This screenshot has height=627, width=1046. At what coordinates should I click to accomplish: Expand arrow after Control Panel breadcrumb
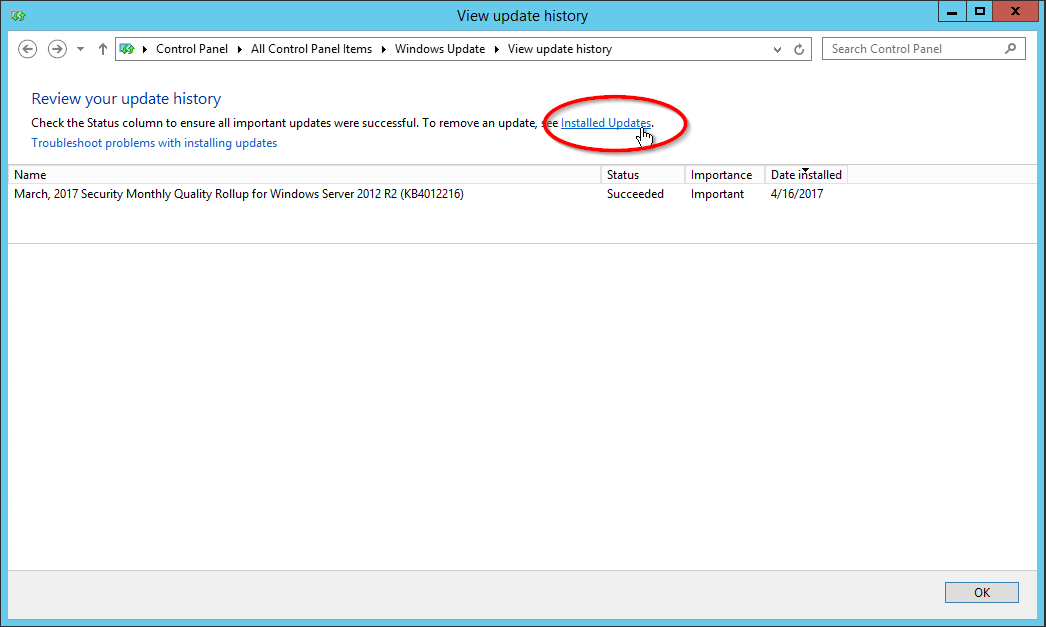(x=239, y=49)
